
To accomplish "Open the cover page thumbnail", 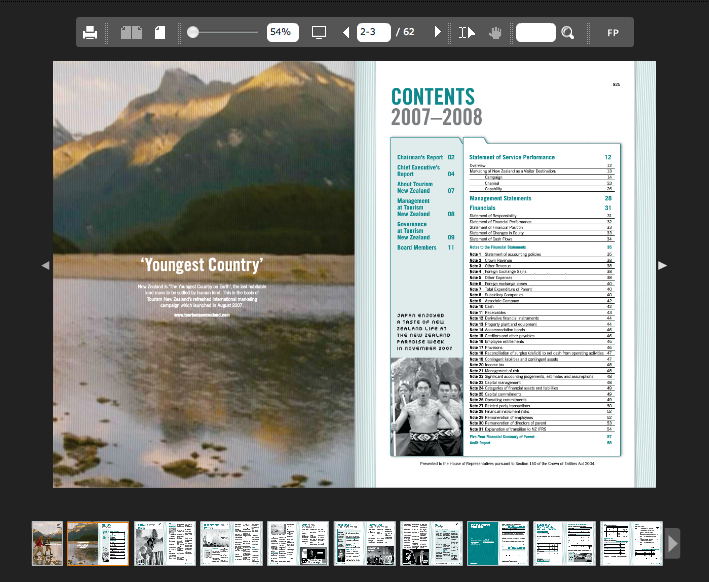I will pos(47,543).
